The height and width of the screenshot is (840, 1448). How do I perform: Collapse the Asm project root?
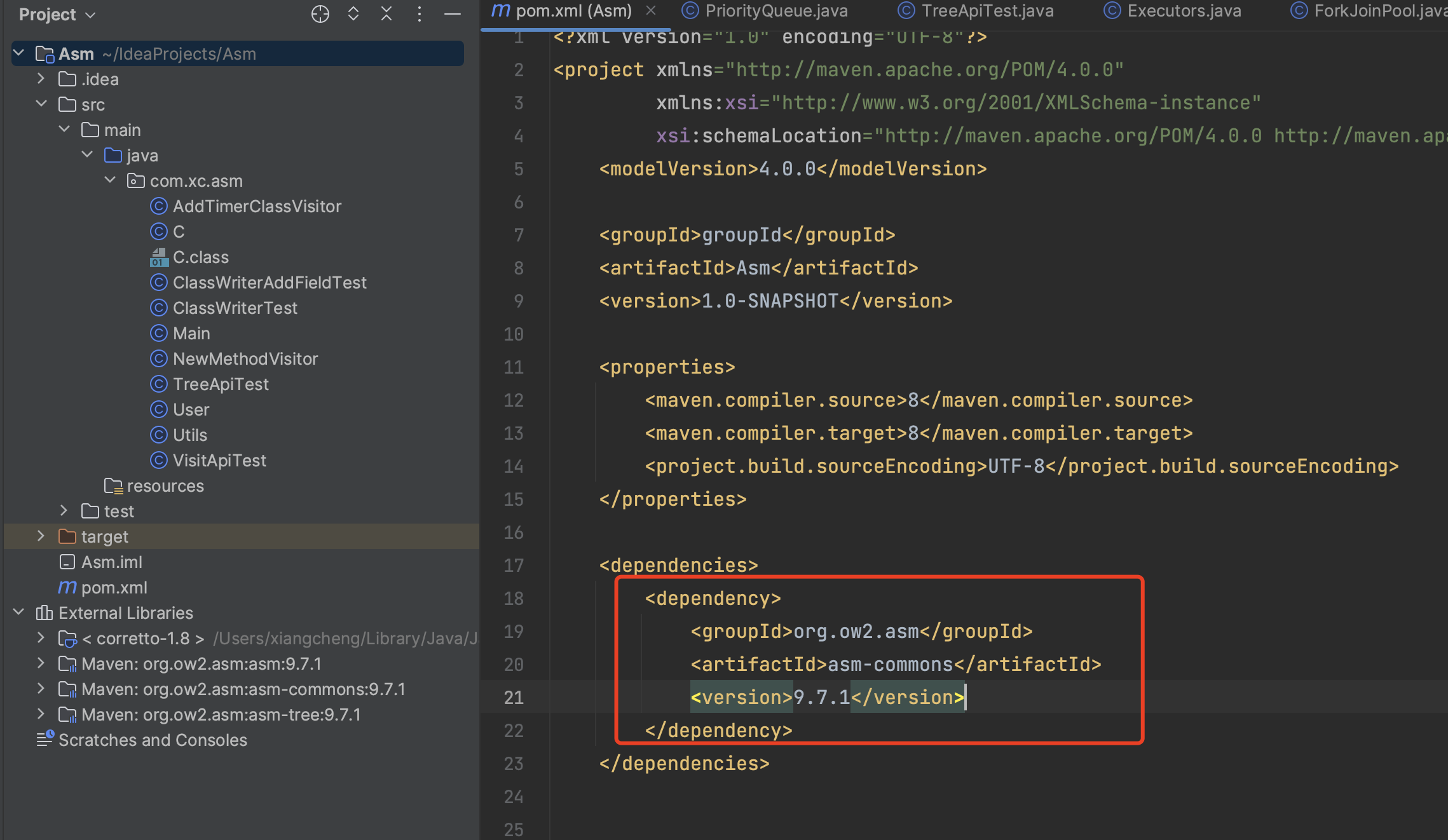(19, 53)
